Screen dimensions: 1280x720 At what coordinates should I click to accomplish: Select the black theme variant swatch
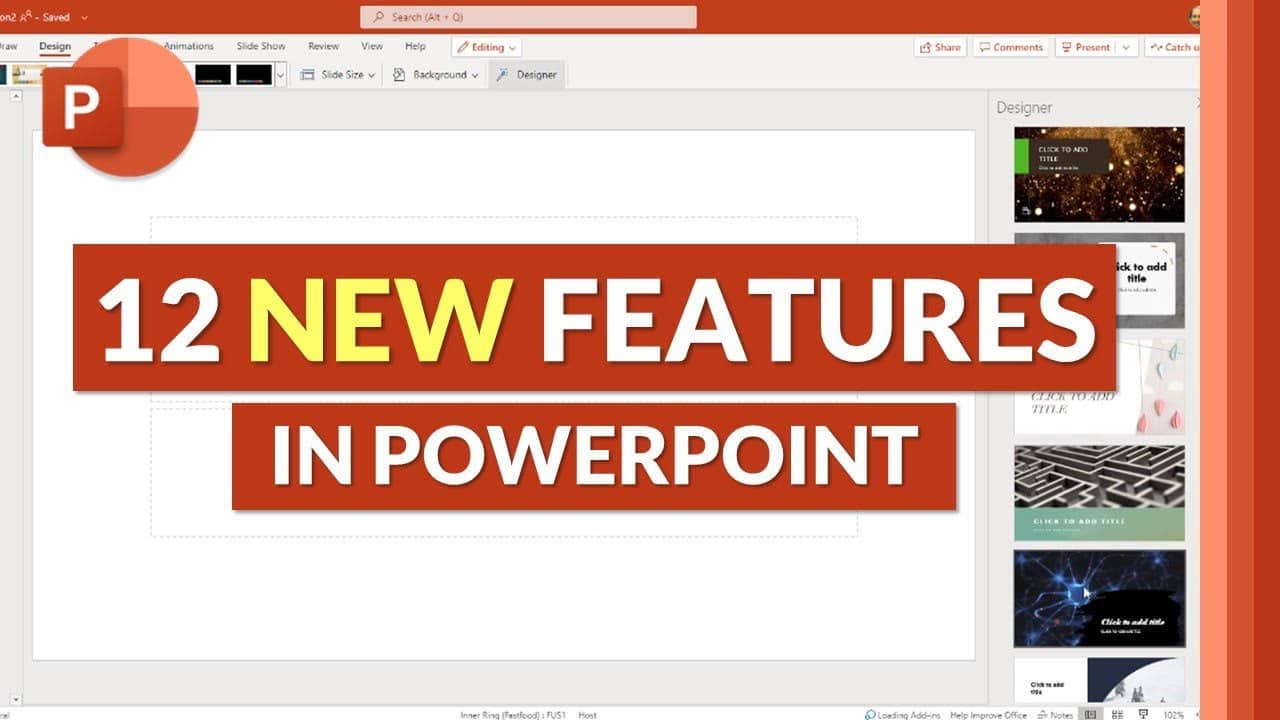[x=212, y=75]
